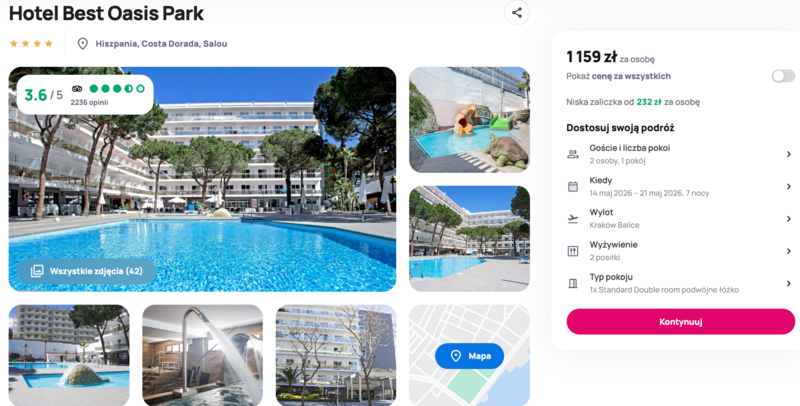
Task: Click the calendar icon next to Kiedy
Action: coord(573,187)
